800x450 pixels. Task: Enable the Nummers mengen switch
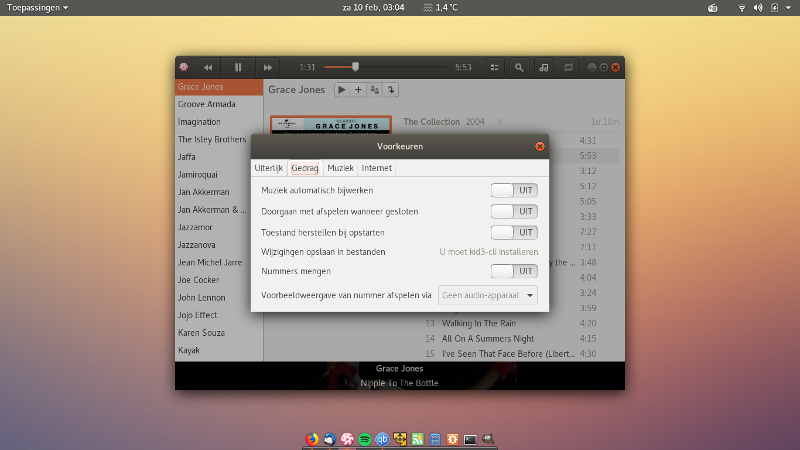coord(514,271)
